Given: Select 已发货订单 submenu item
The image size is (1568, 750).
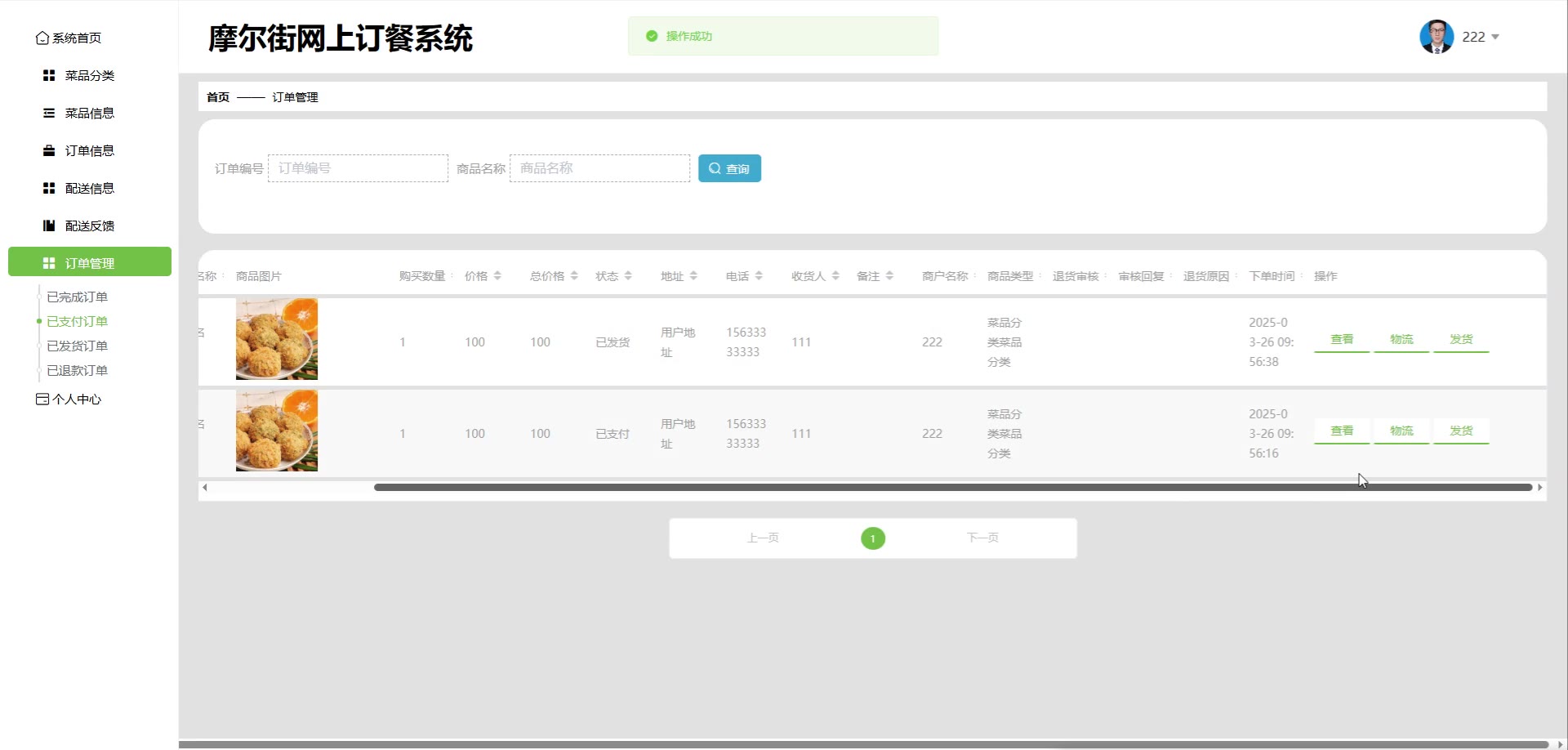Looking at the screenshot, I should pos(77,346).
